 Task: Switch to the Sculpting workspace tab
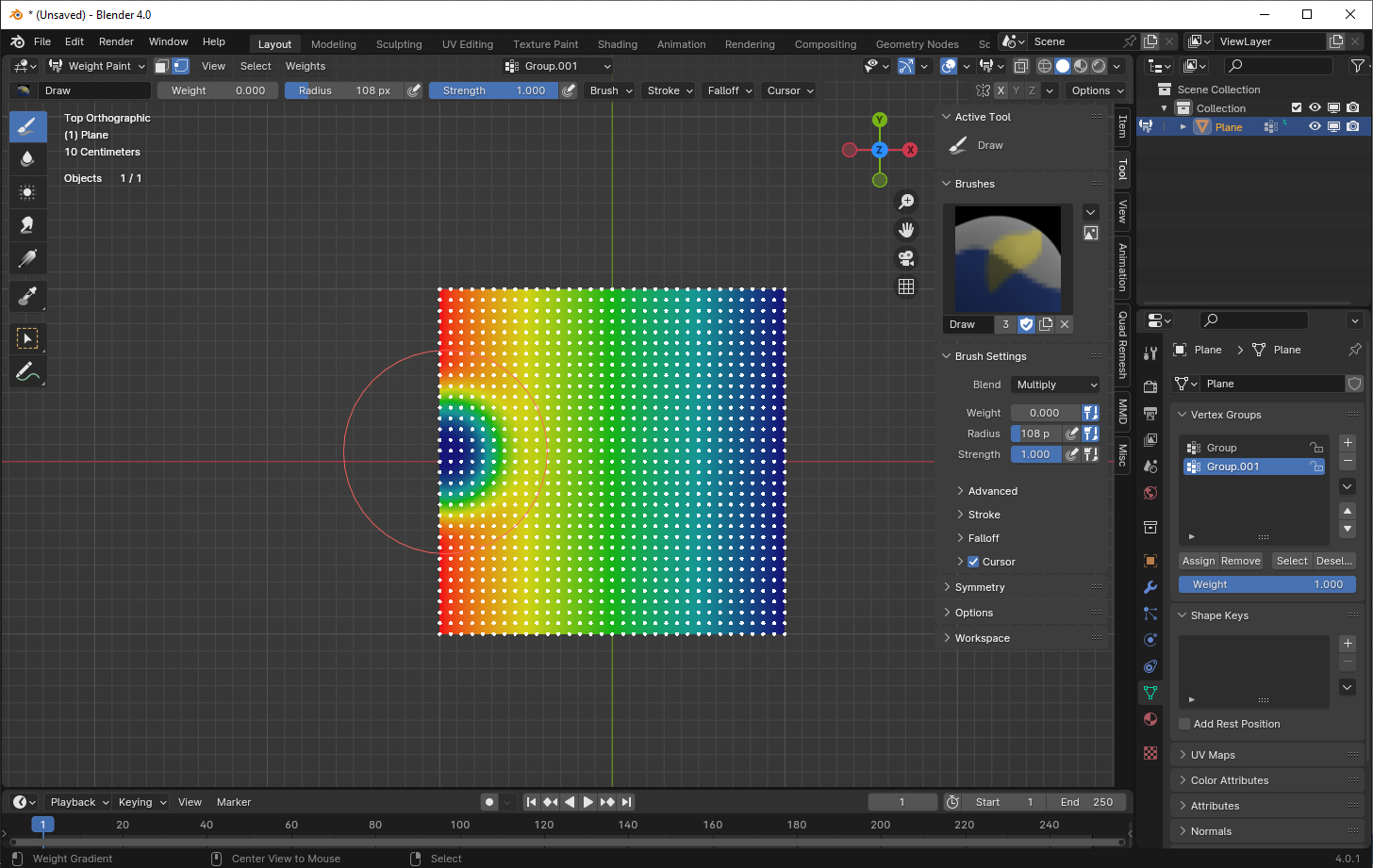pos(399,44)
